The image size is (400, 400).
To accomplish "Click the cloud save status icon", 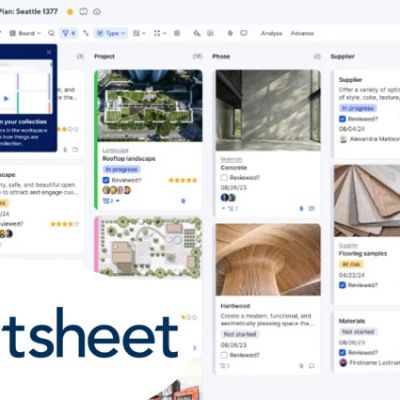I will click(x=97, y=12).
